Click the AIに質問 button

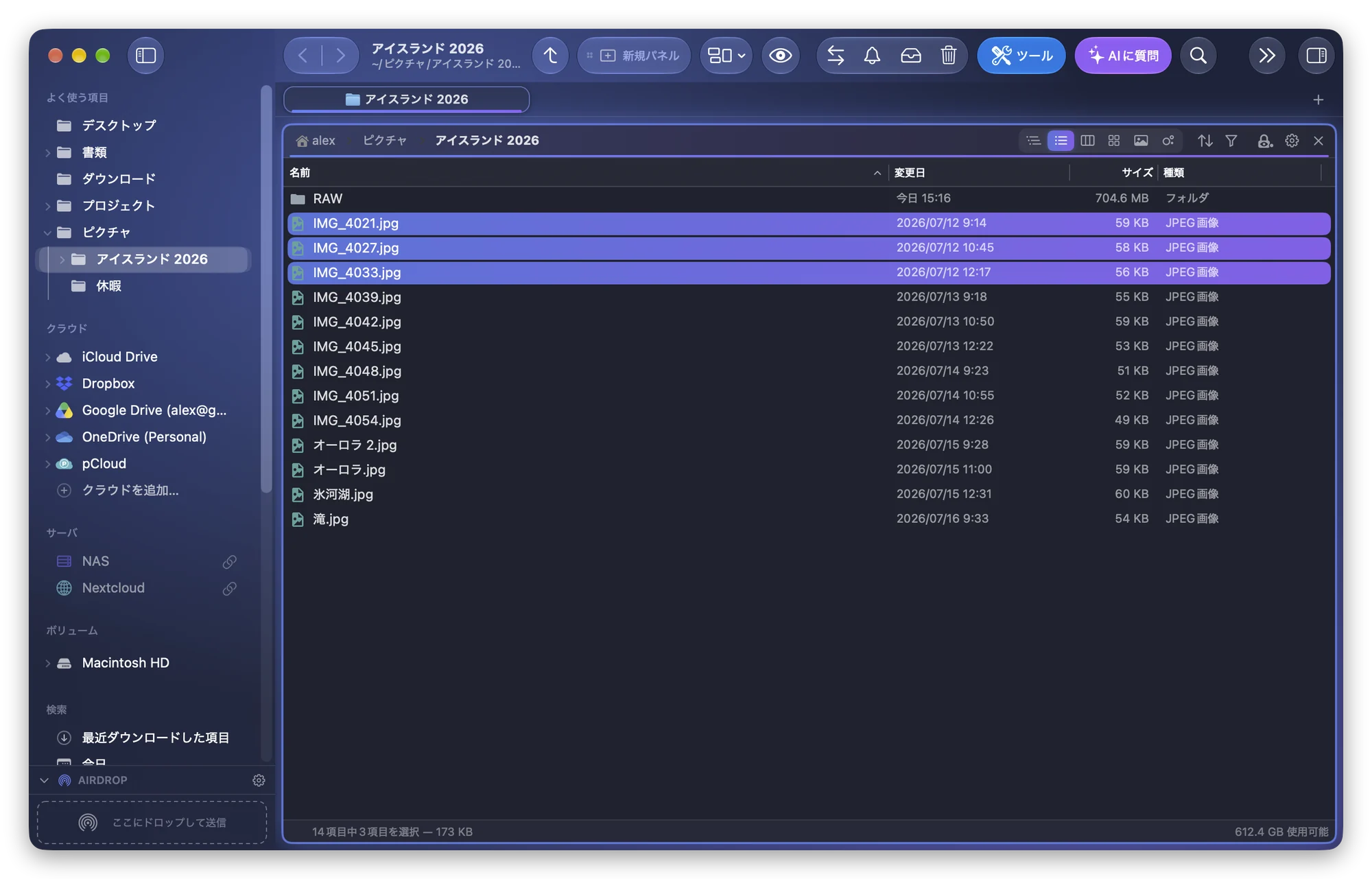pos(1123,56)
